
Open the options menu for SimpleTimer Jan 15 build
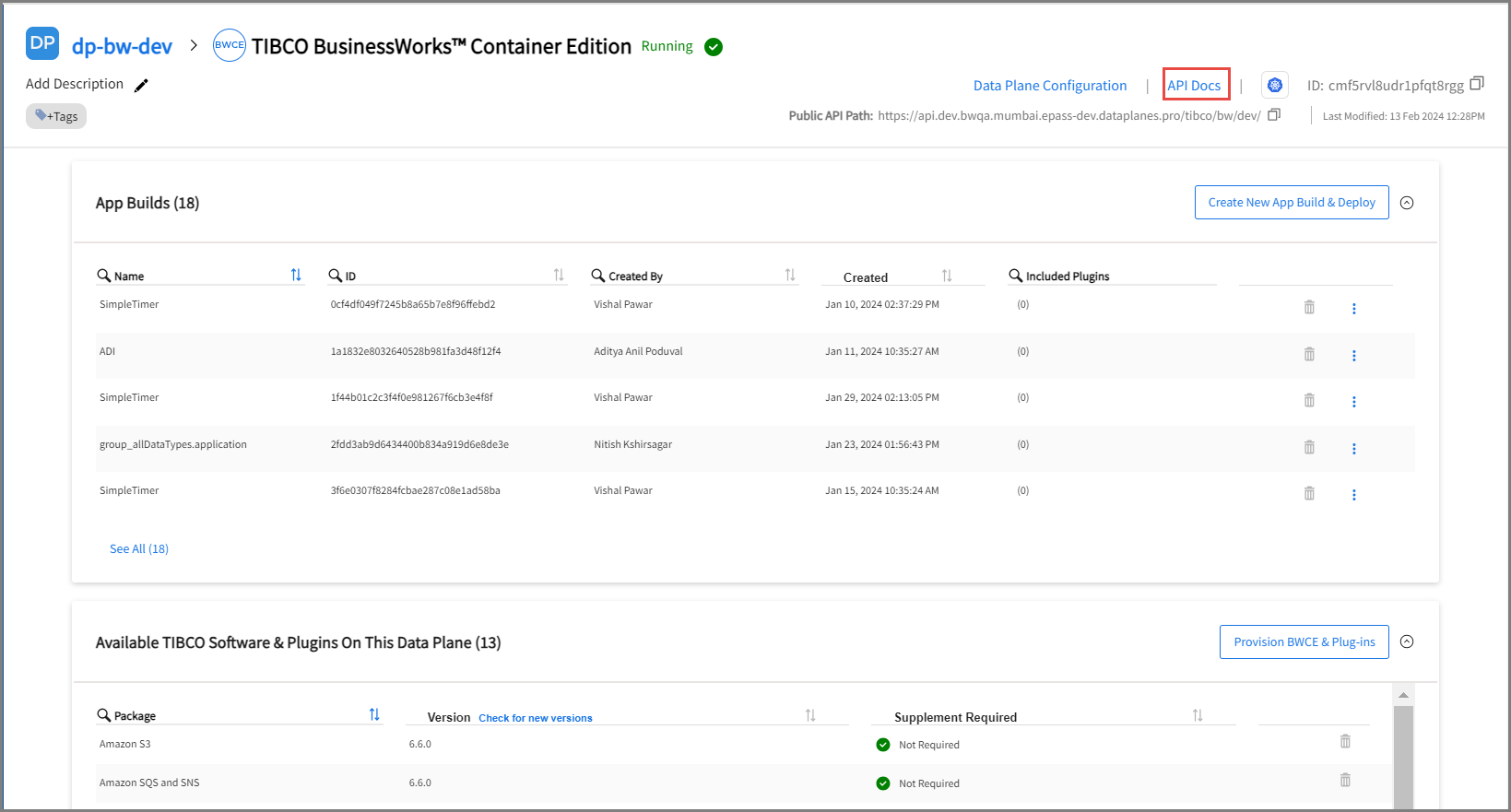[1354, 495]
